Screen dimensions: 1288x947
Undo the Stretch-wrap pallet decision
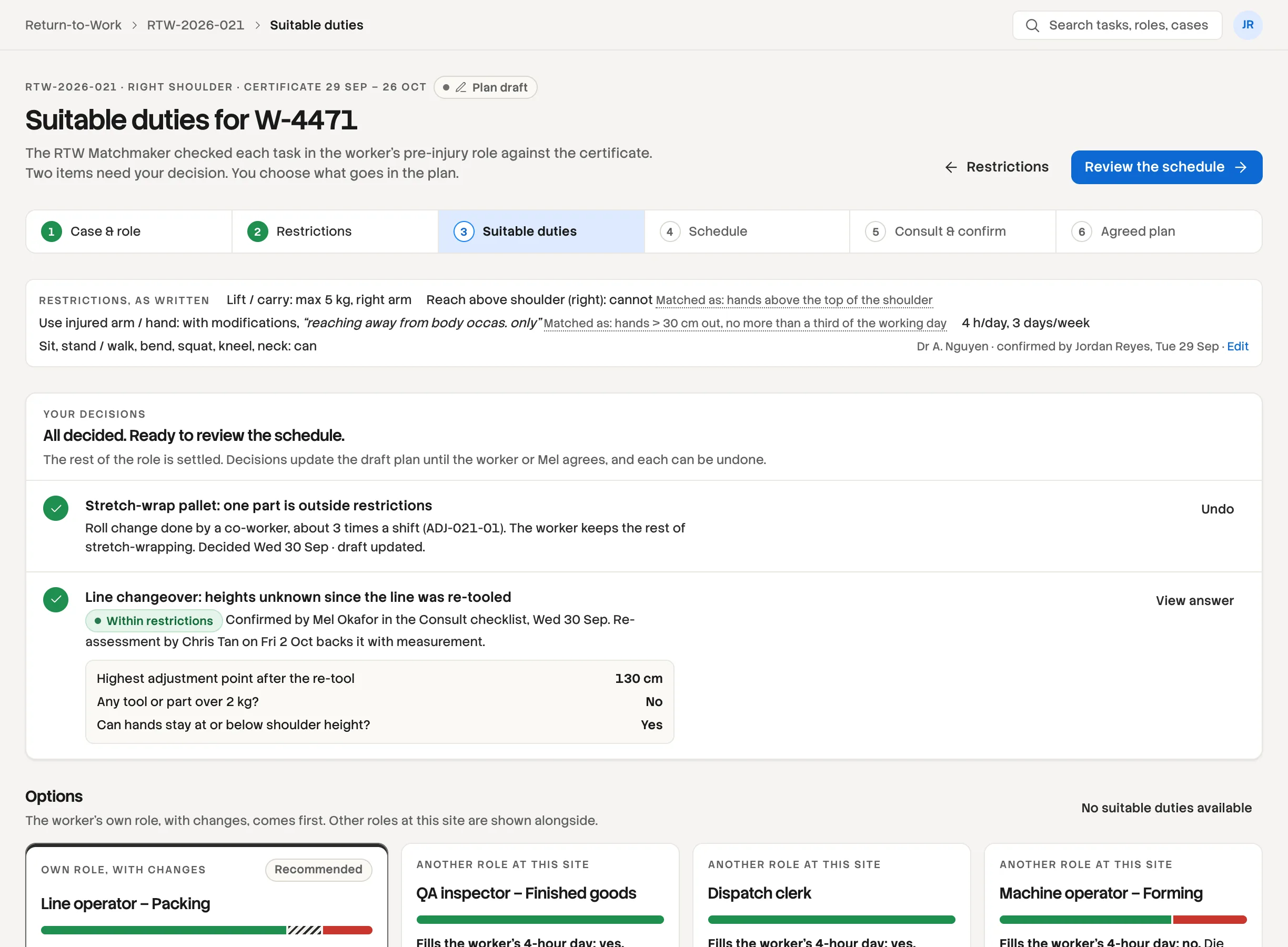click(1217, 509)
